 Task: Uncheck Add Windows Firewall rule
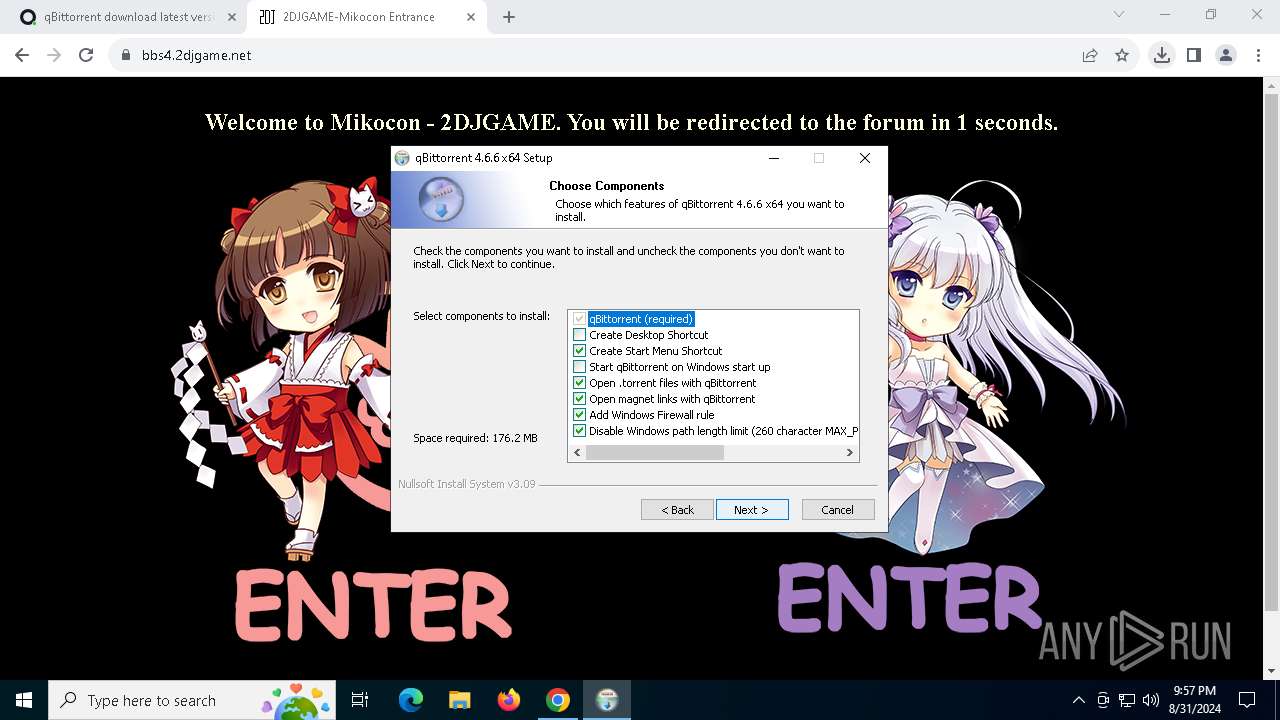coord(579,415)
